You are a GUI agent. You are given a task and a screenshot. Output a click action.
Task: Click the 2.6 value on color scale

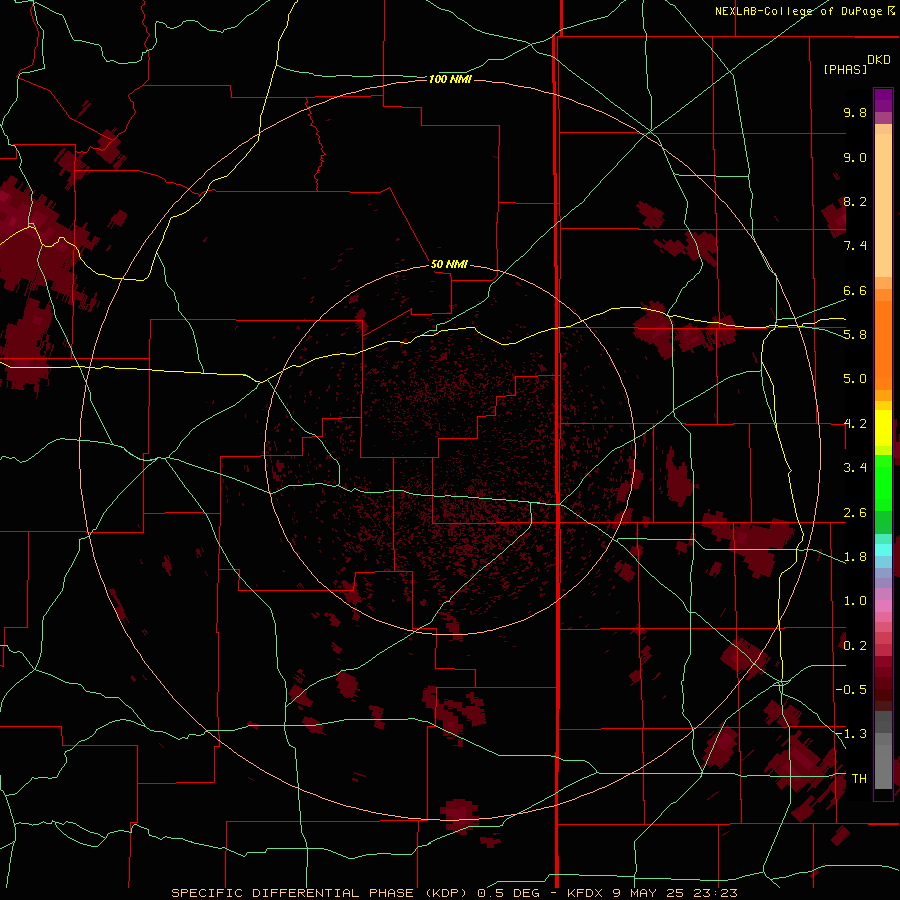click(855, 513)
